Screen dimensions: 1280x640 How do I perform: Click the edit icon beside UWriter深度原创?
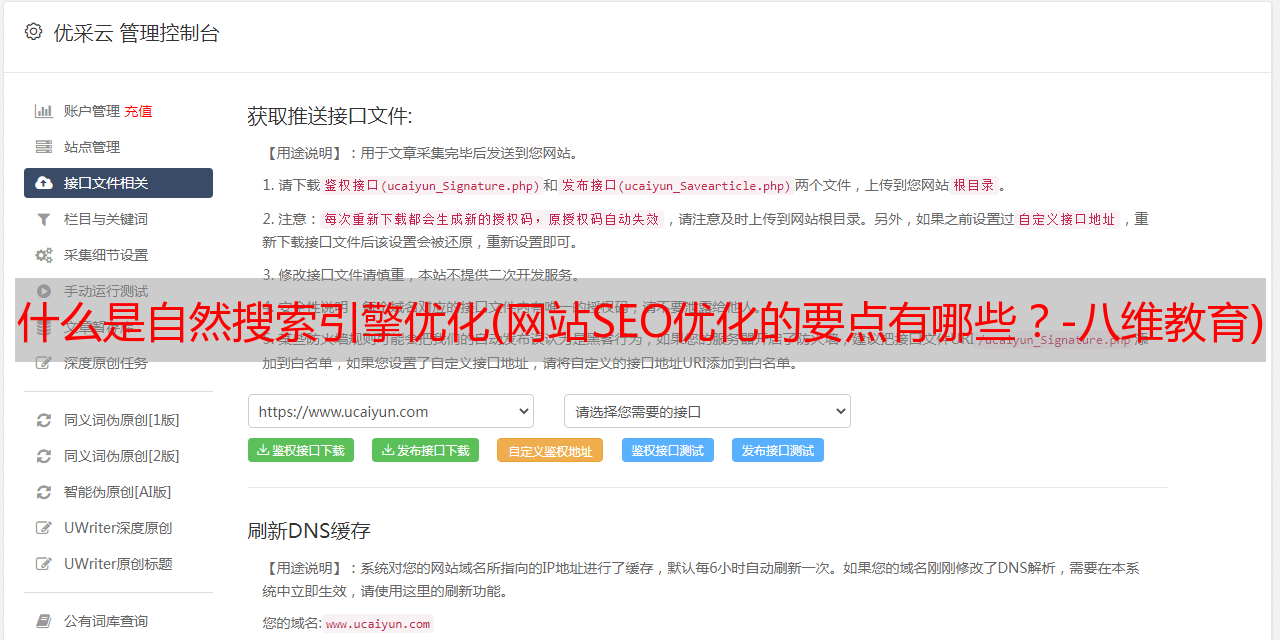click(x=44, y=528)
